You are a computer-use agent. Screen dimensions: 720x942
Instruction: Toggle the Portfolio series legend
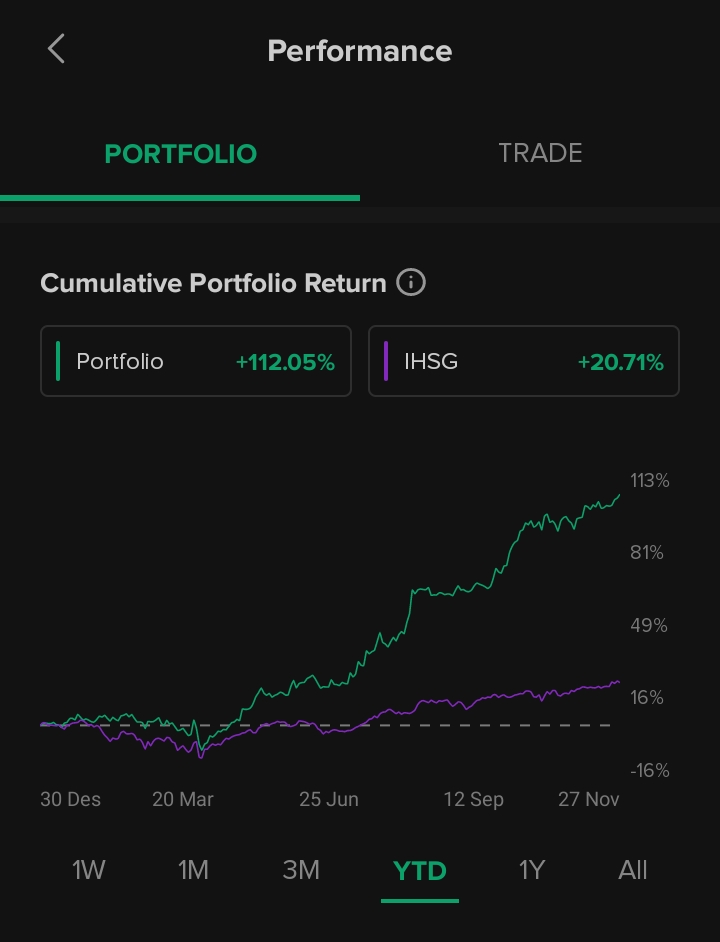(x=196, y=361)
